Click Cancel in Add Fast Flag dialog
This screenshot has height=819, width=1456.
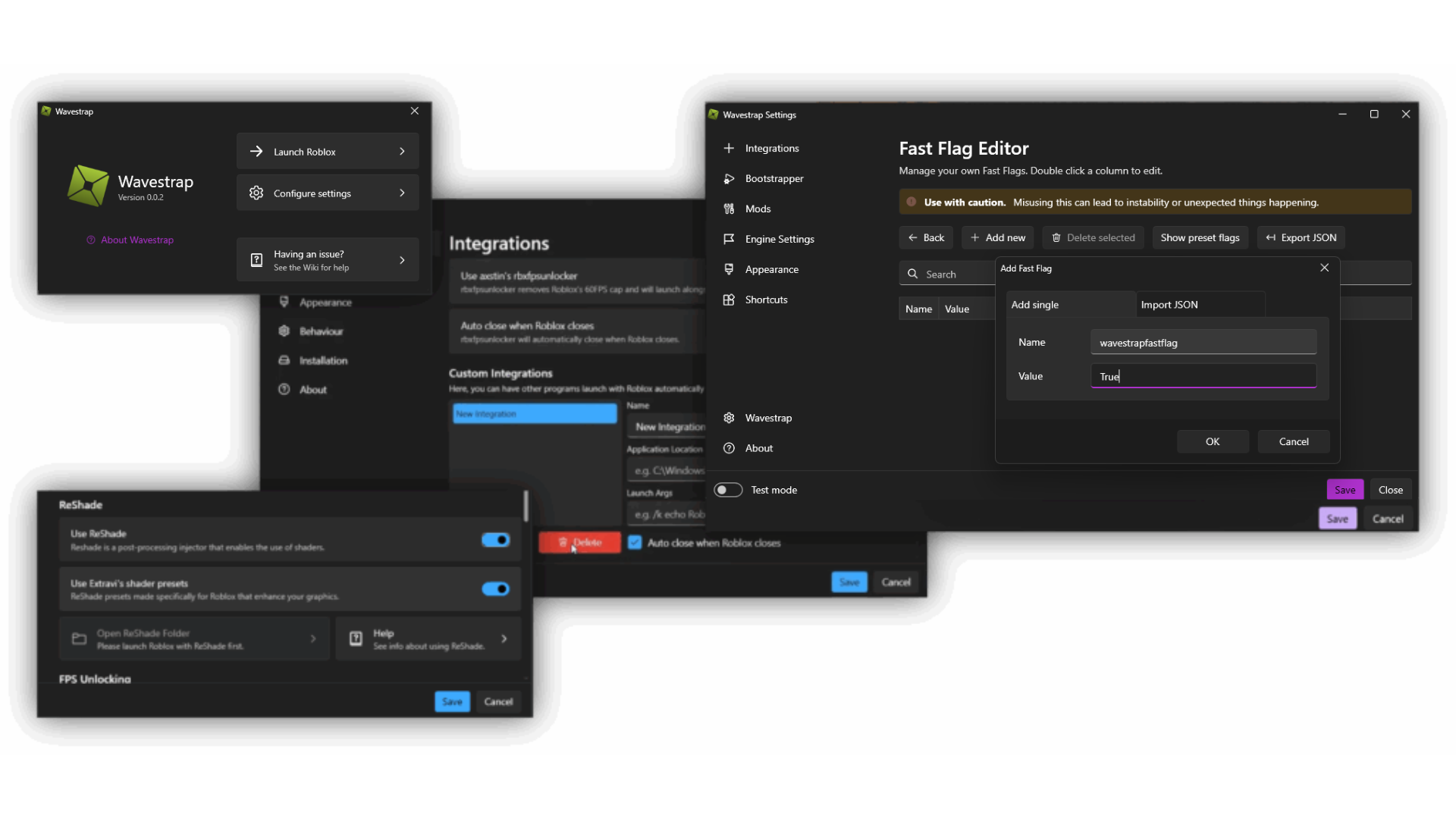(x=1294, y=441)
